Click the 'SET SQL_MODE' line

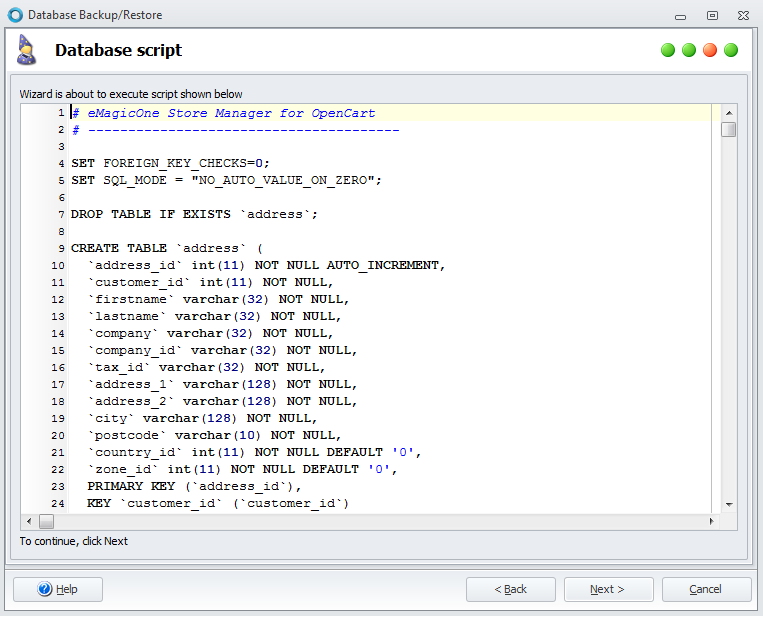click(x=226, y=180)
